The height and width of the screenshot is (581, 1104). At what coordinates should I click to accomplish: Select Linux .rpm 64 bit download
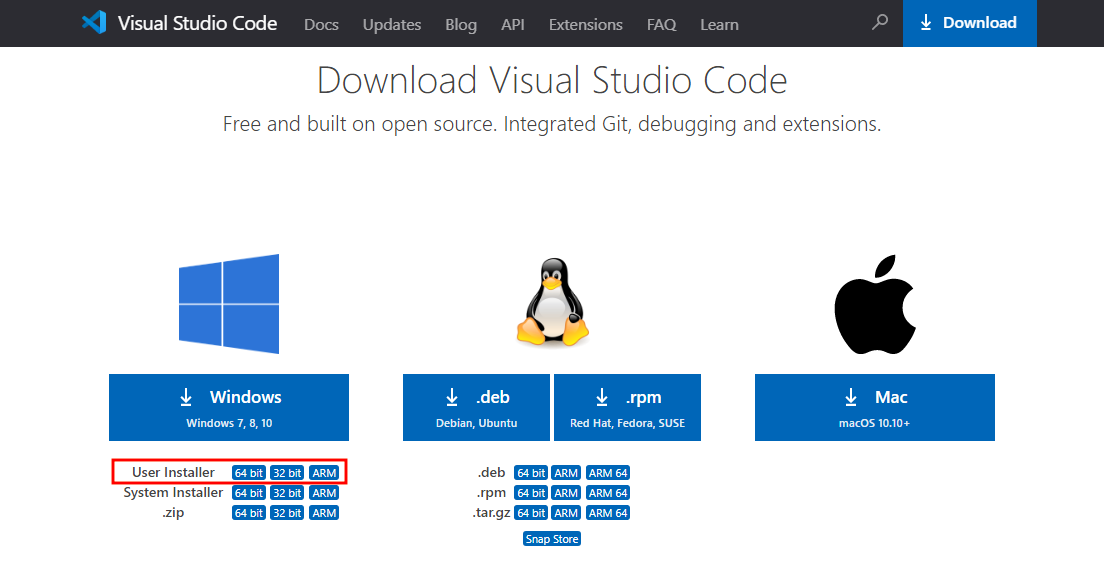(530, 493)
